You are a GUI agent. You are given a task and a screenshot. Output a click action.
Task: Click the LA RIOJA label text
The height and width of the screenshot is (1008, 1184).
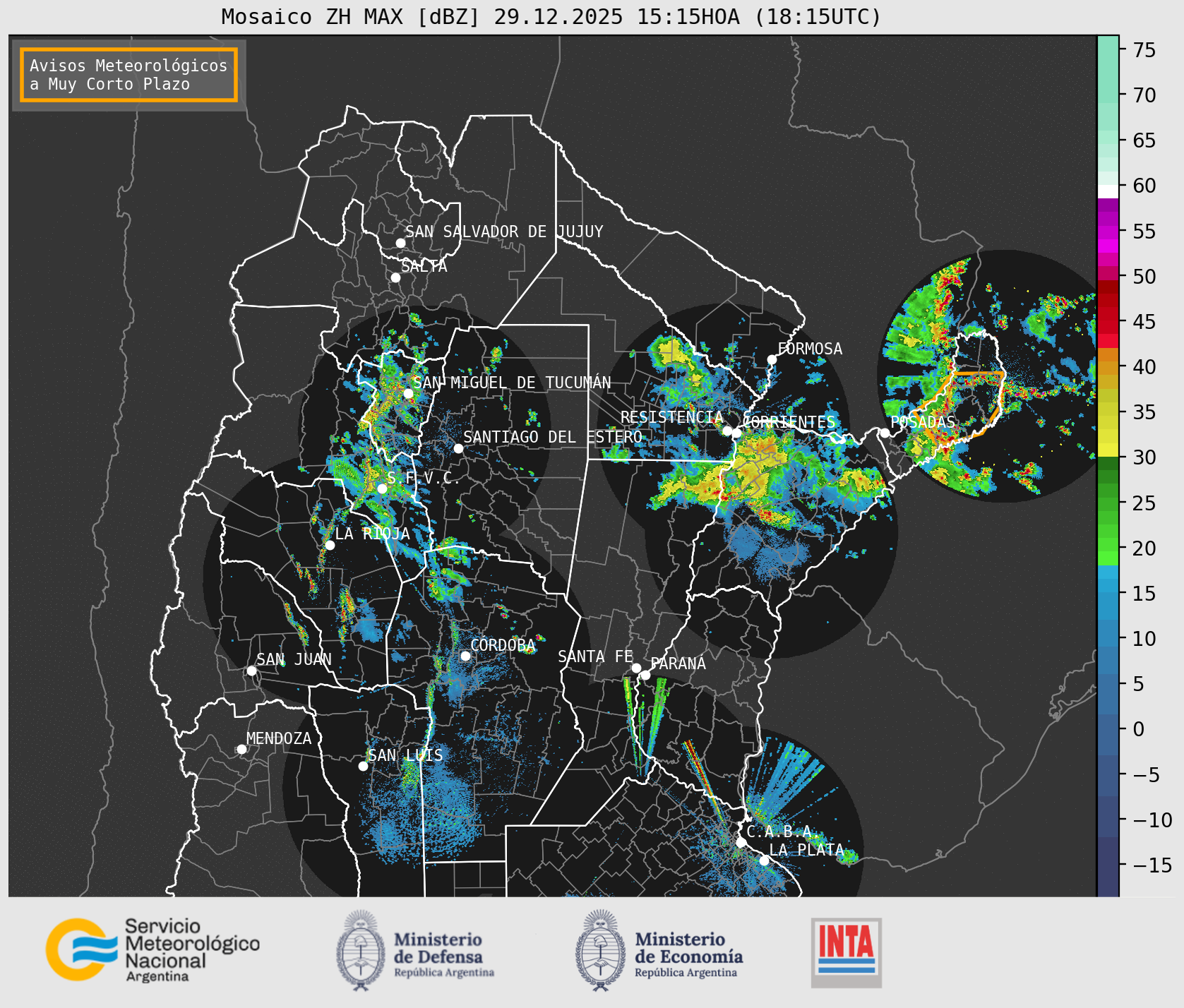pos(372,534)
